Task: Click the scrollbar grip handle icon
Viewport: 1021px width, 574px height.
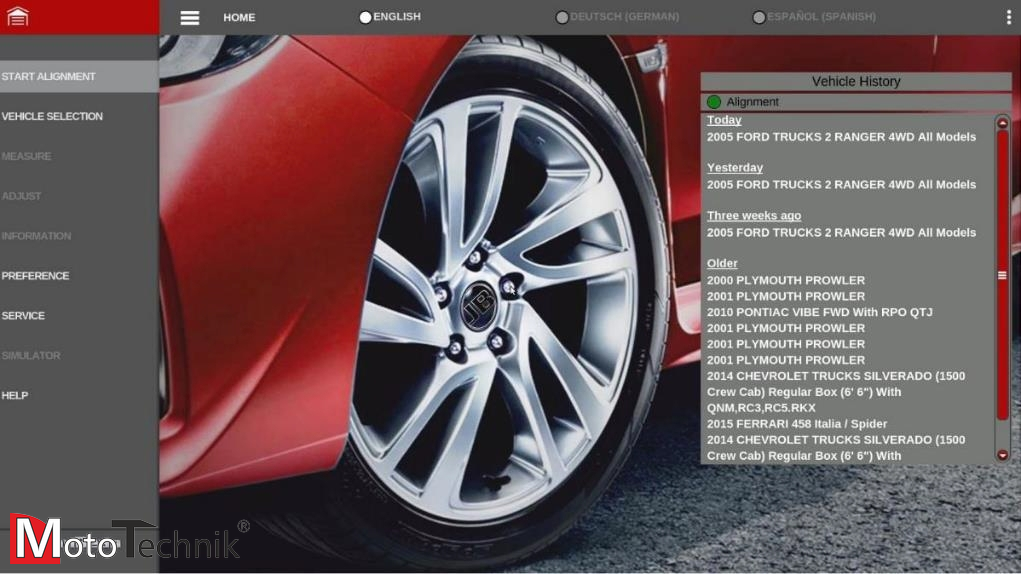Action: (1002, 275)
